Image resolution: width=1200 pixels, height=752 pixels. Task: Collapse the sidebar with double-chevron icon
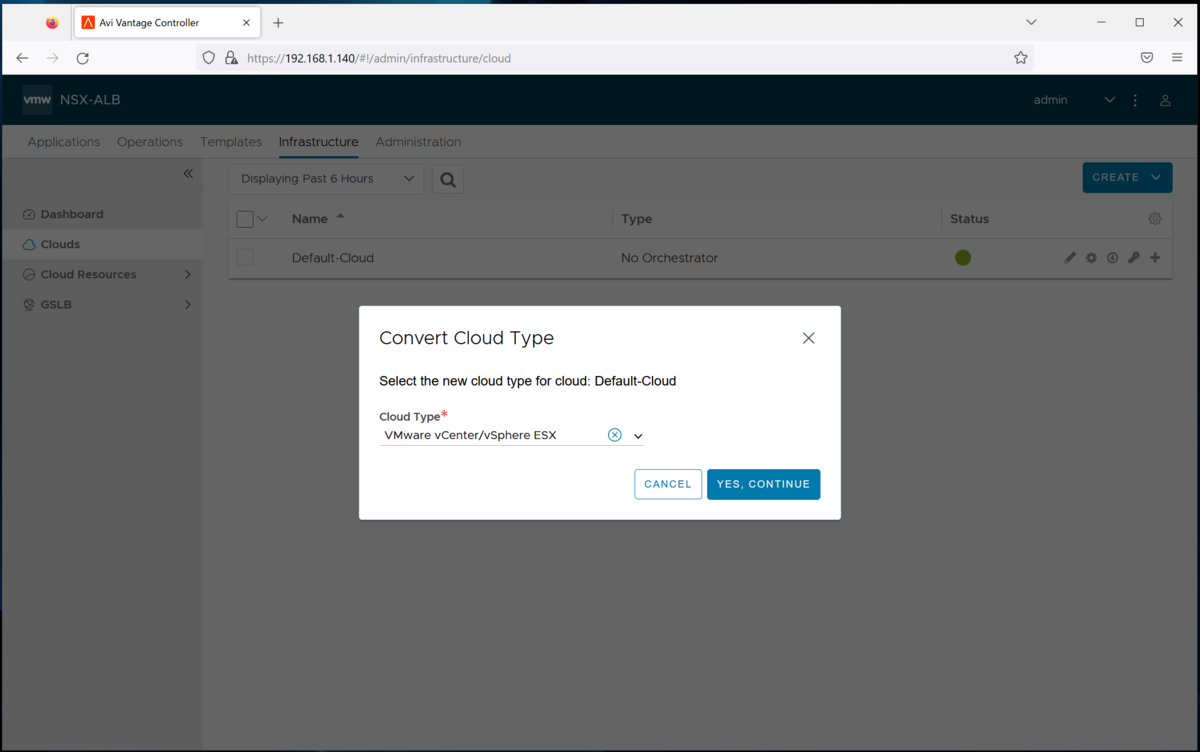tap(188, 174)
